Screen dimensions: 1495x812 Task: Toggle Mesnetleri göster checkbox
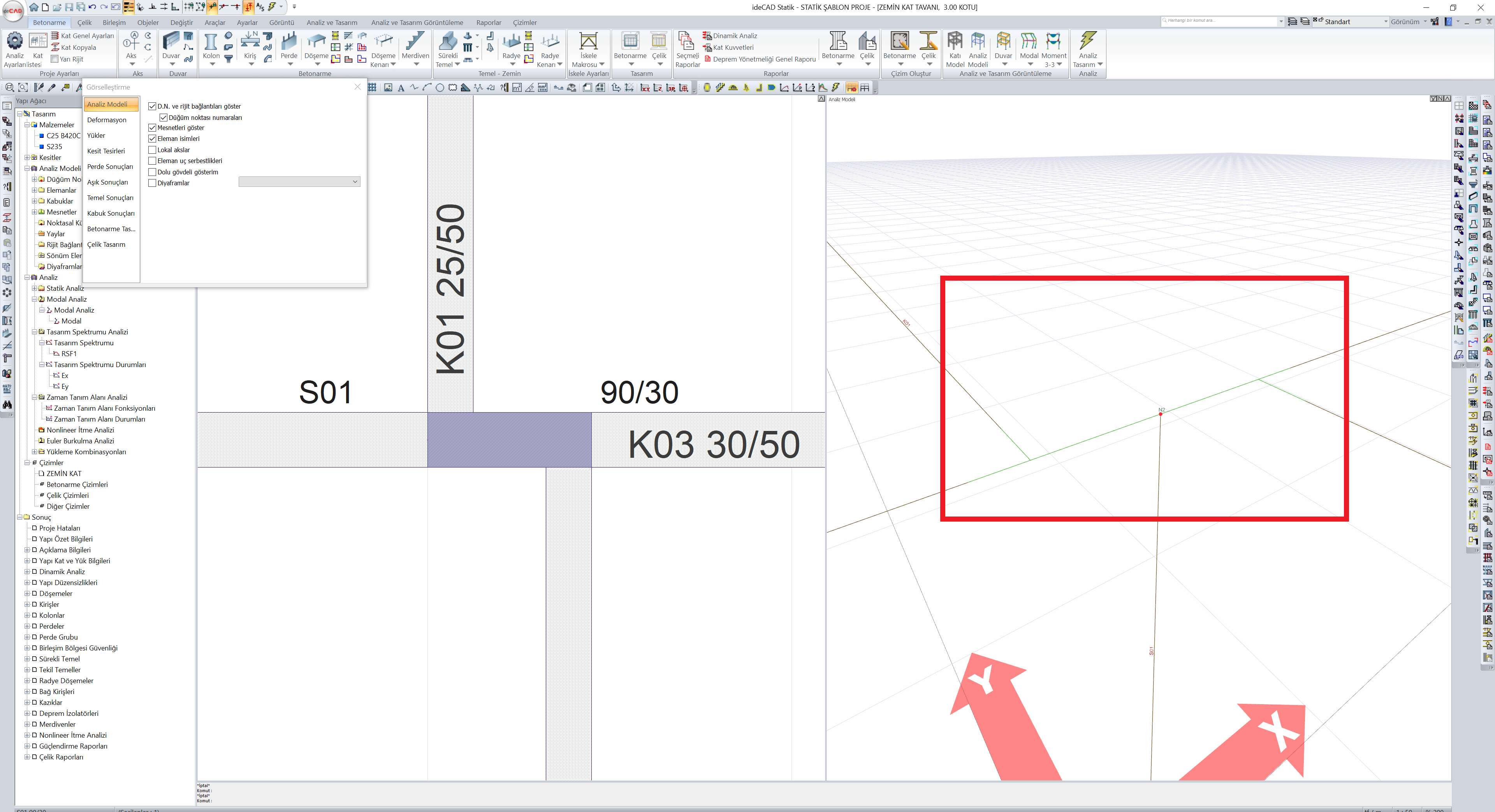[152, 128]
